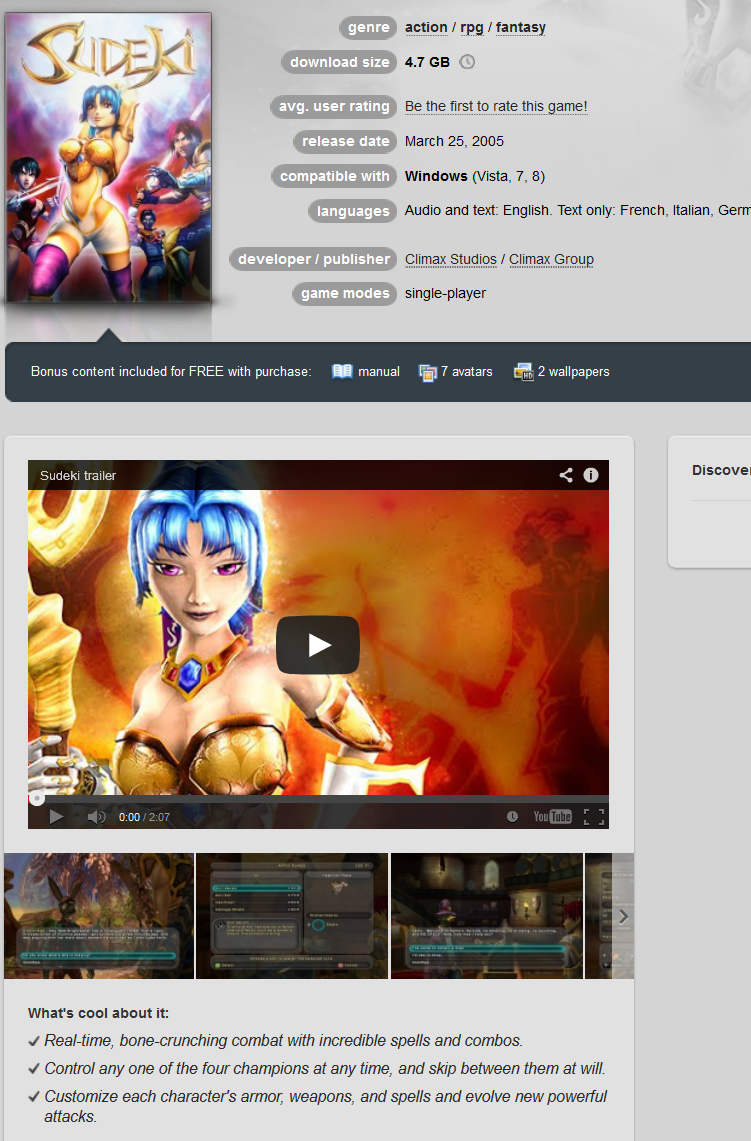751x1141 pixels.
Task: Click the 'Real-time, bone-crunching combat' feature line
Action: point(283,1041)
